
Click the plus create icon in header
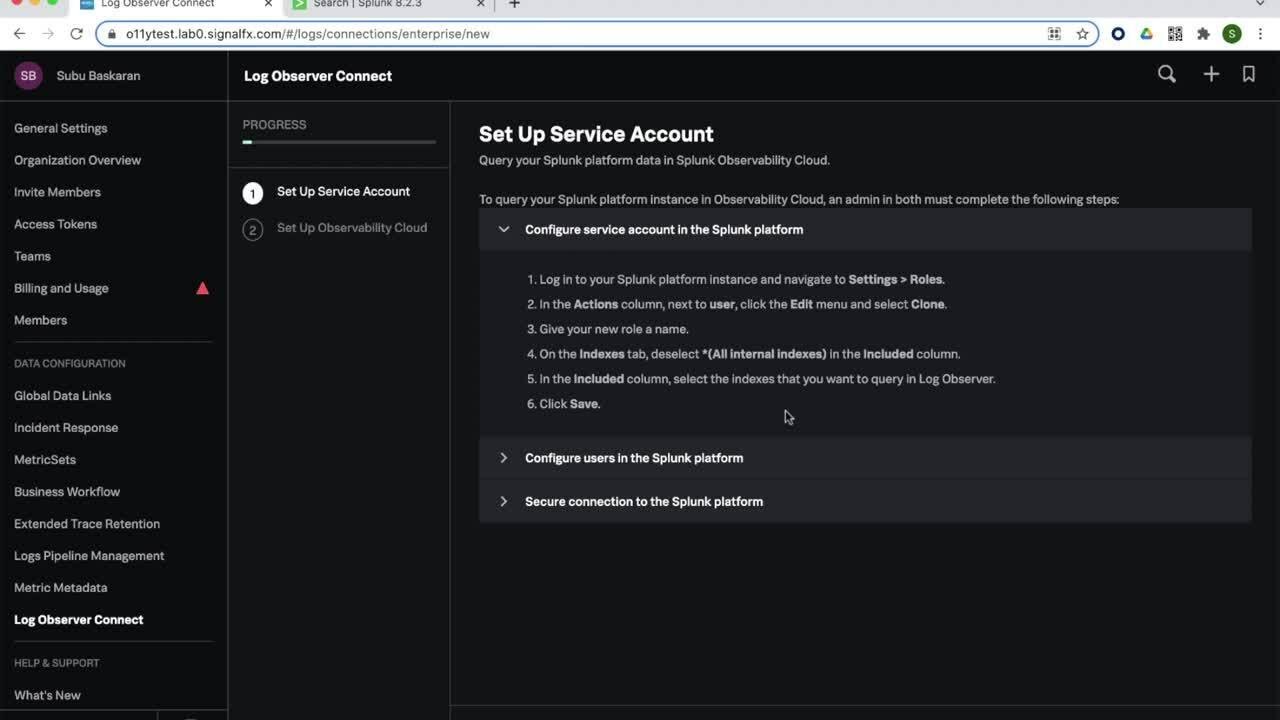click(x=1211, y=74)
